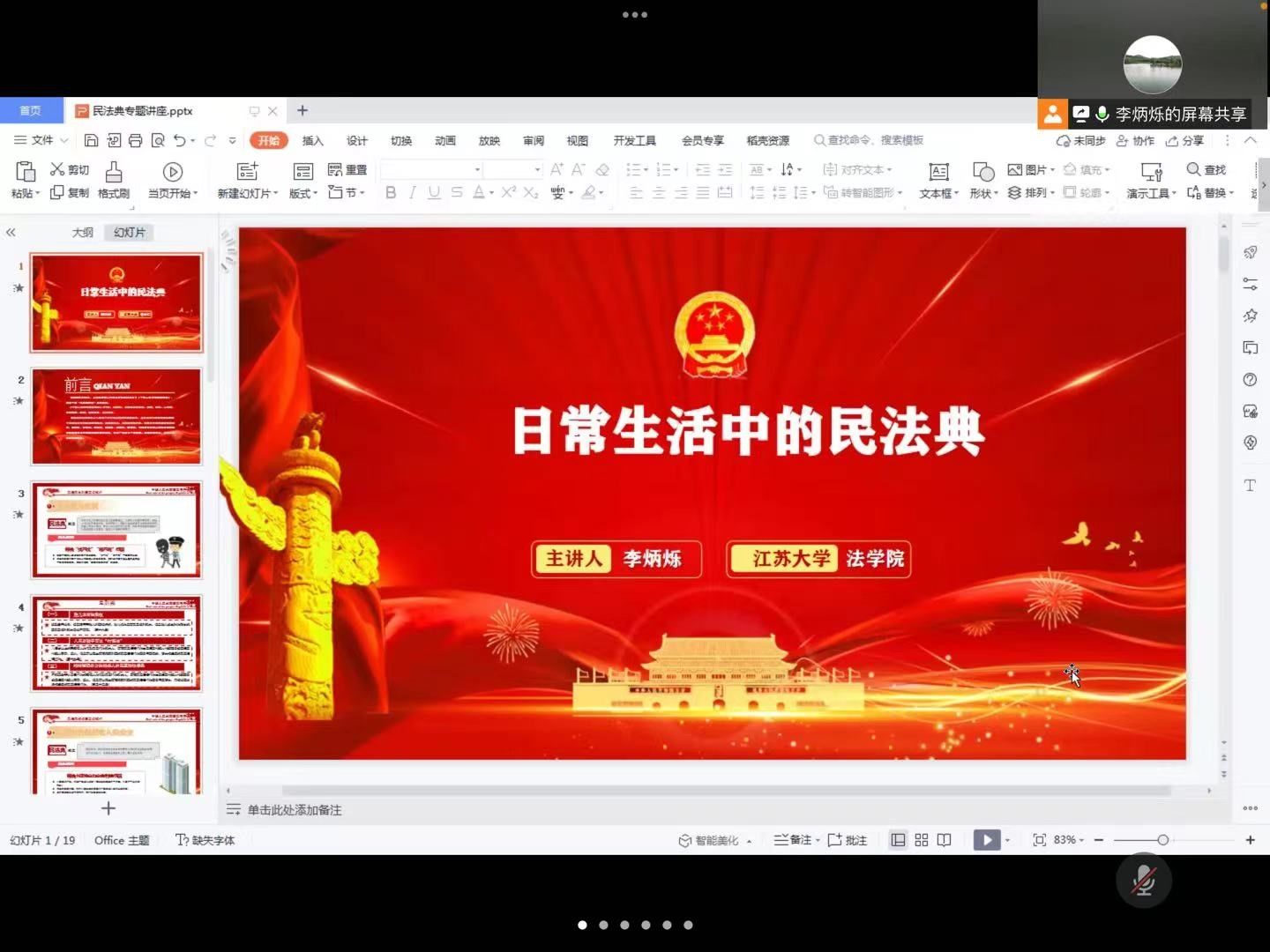Toggle Strikethrough formatting
Image resolution: width=1270 pixels, height=952 pixels.
[456, 192]
